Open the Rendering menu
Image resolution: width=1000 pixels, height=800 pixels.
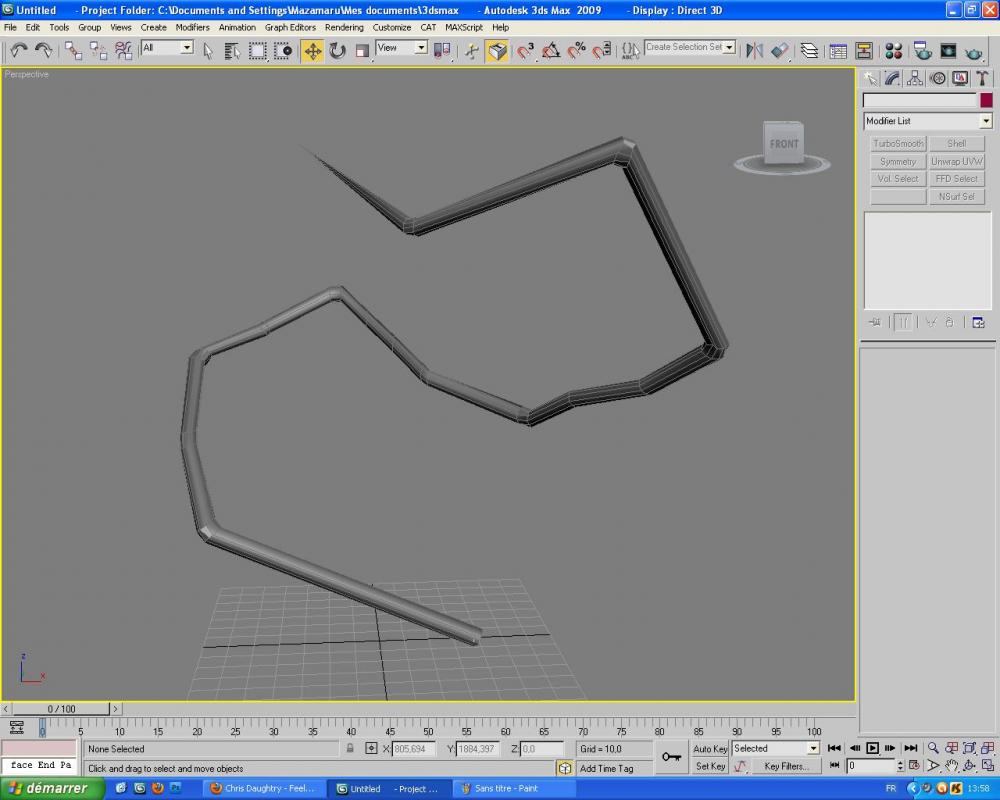click(x=344, y=27)
